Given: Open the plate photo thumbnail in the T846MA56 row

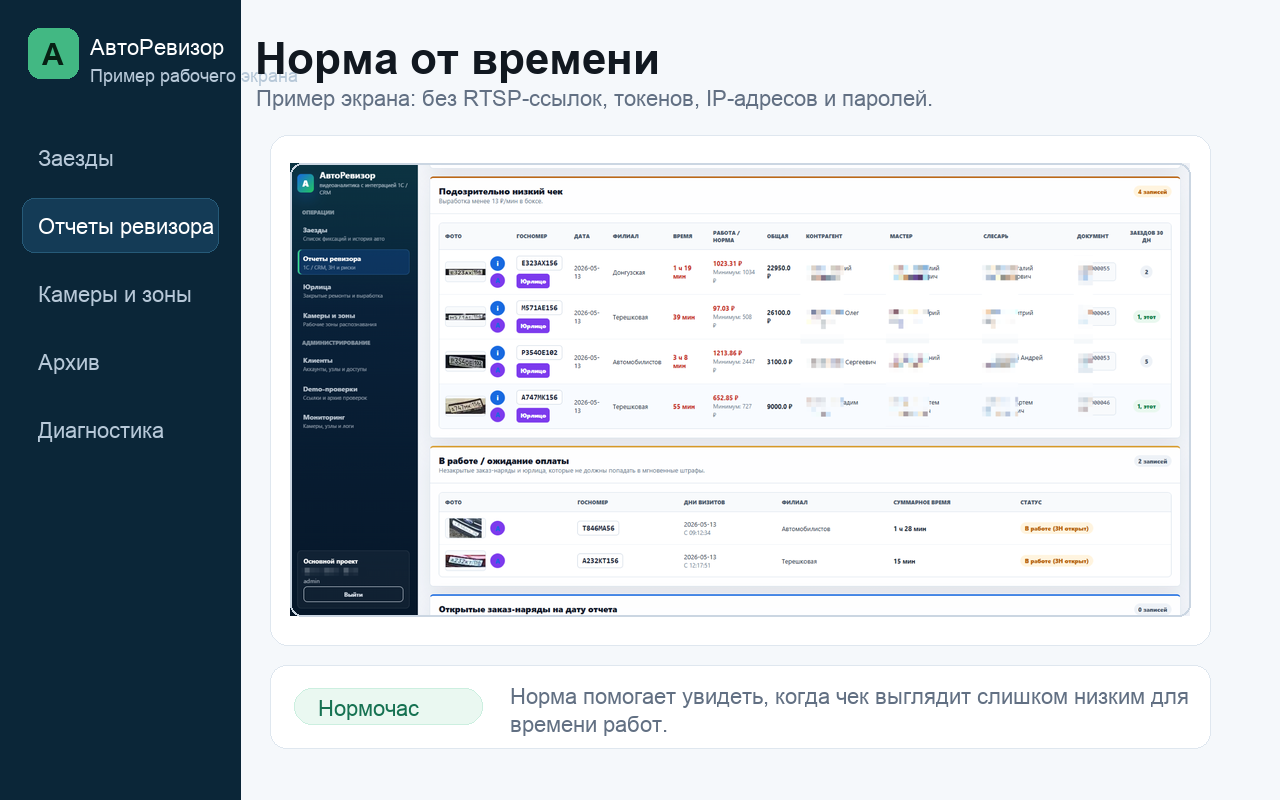Looking at the screenshot, I should 465,528.
